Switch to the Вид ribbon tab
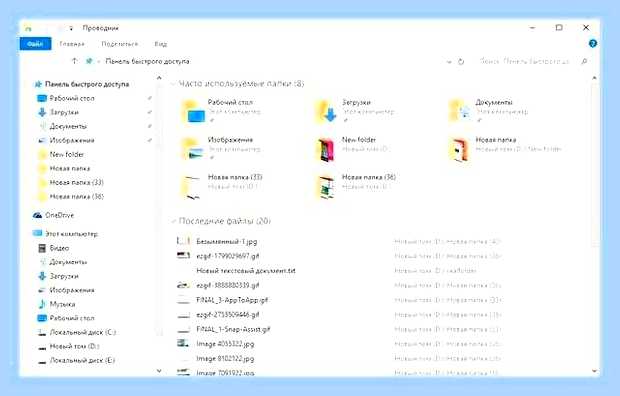Viewport: 620px width, 396px height. tap(161, 44)
